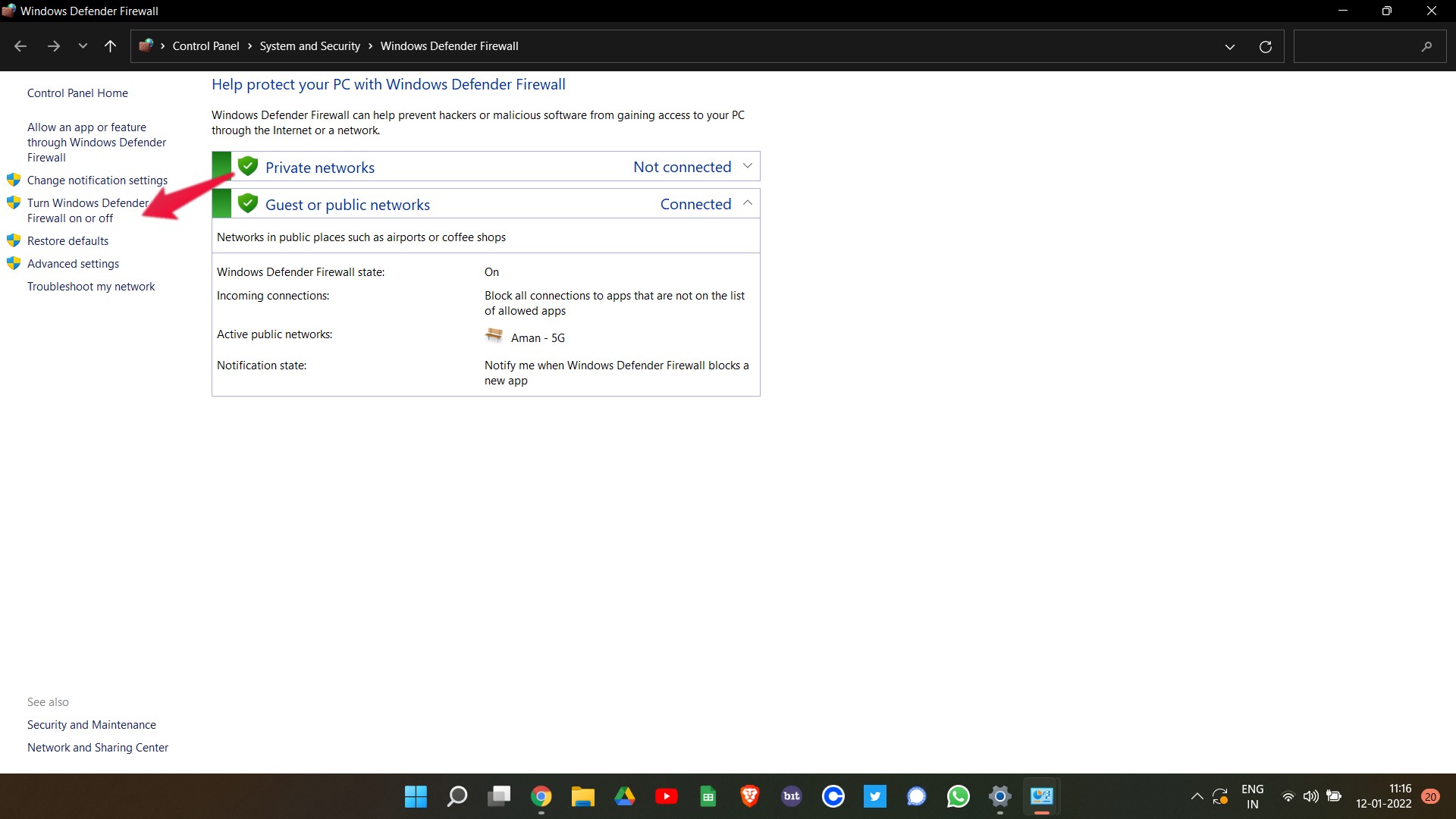1456x819 pixels.
Task: Open Advanced settings link
Action: [73, 264]
